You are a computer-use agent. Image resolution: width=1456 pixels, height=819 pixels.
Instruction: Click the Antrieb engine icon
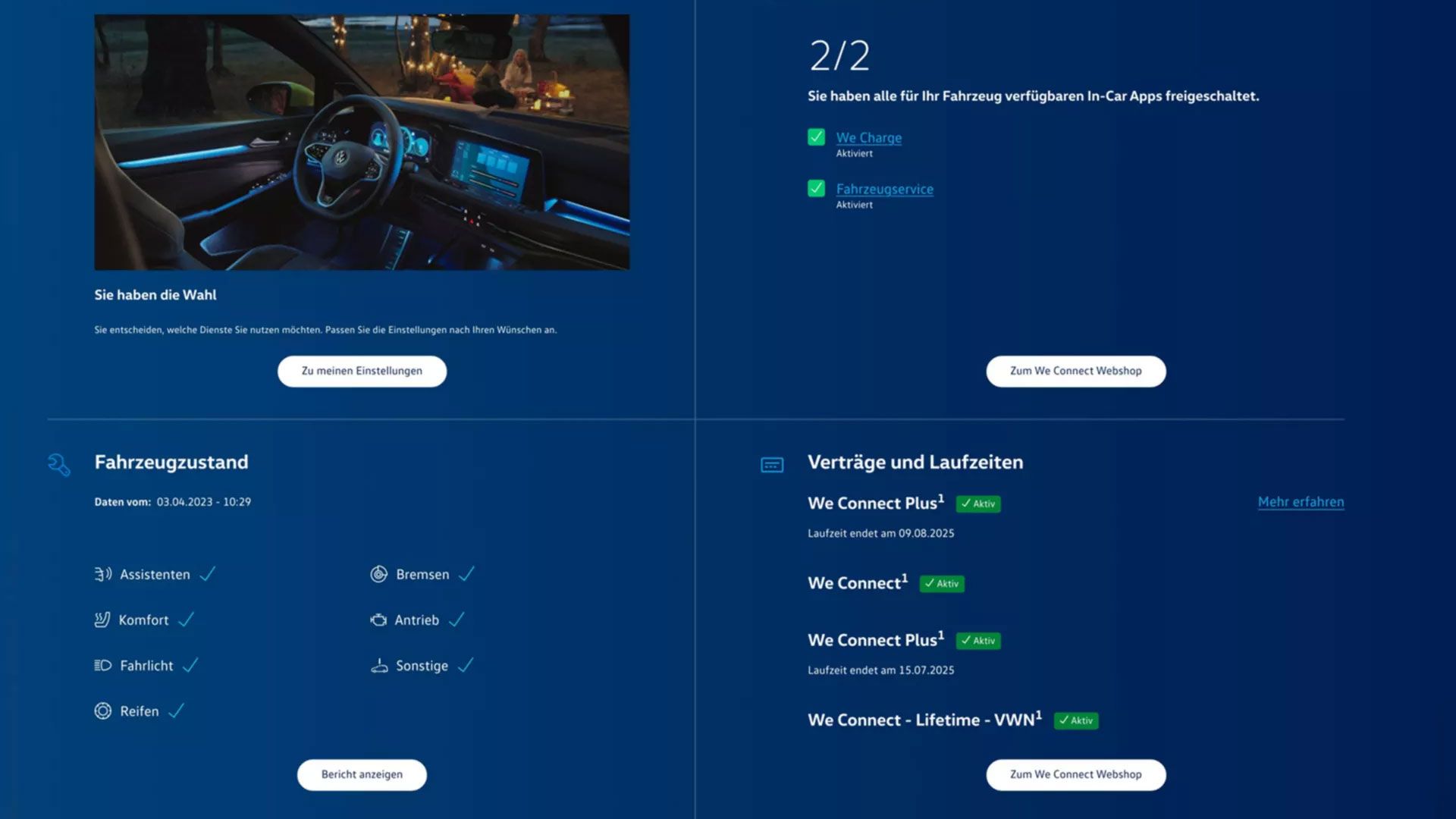[378, 620]
